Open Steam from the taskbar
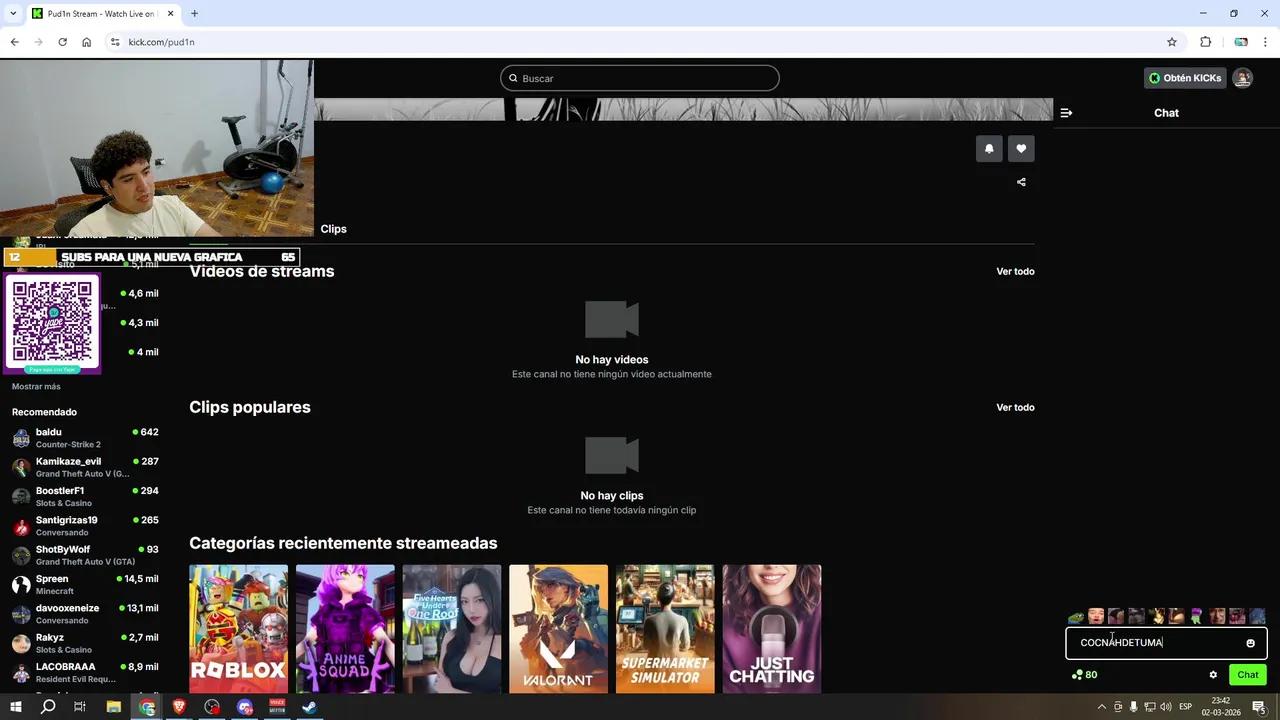The width and height of the screenshot is (1280, 720). point(310,707)
